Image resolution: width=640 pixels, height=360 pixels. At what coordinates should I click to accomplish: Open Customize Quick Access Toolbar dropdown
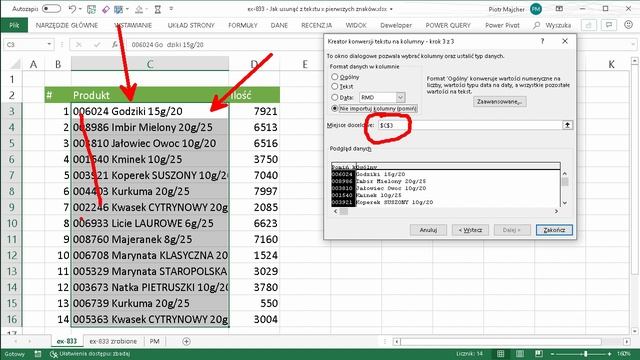171,9
